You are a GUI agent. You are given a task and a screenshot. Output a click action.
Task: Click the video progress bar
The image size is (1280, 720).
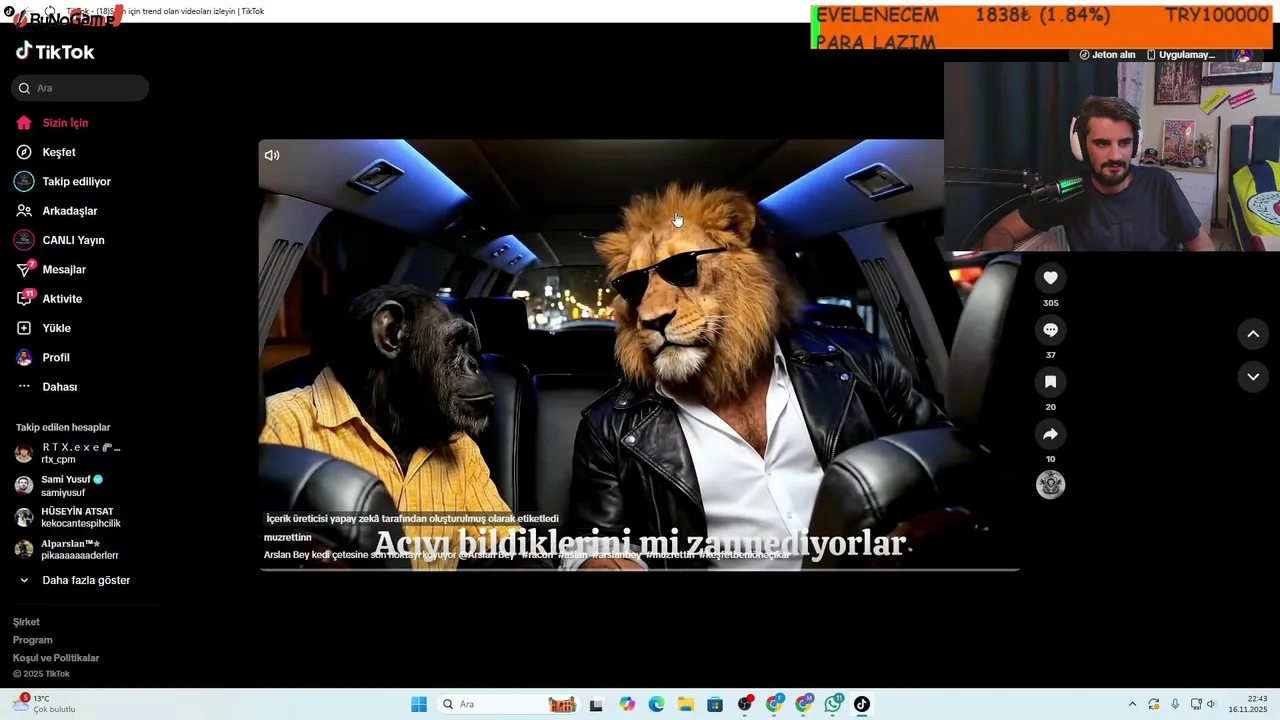[639, 570]
